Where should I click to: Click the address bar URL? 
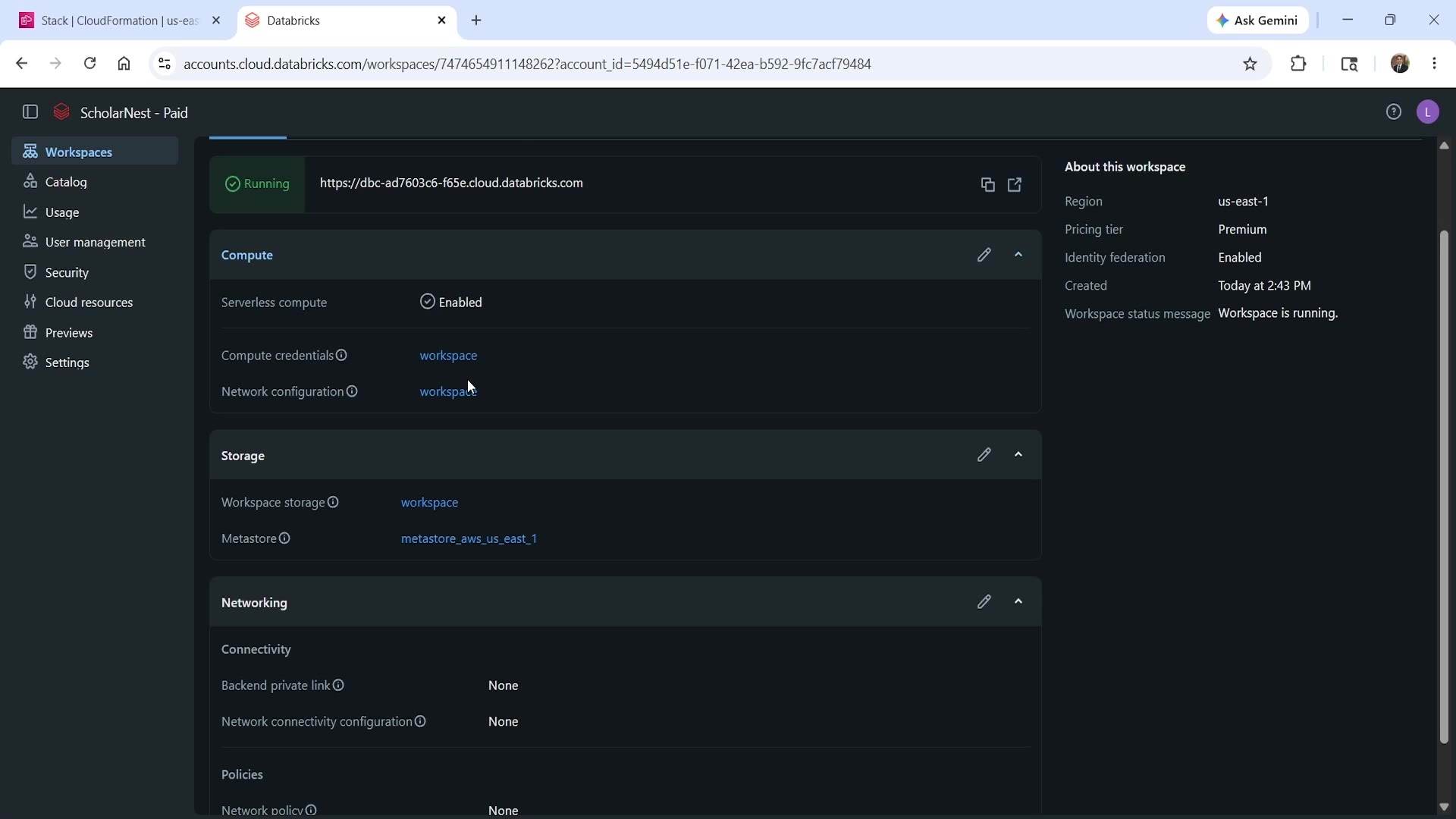(528, 64)
